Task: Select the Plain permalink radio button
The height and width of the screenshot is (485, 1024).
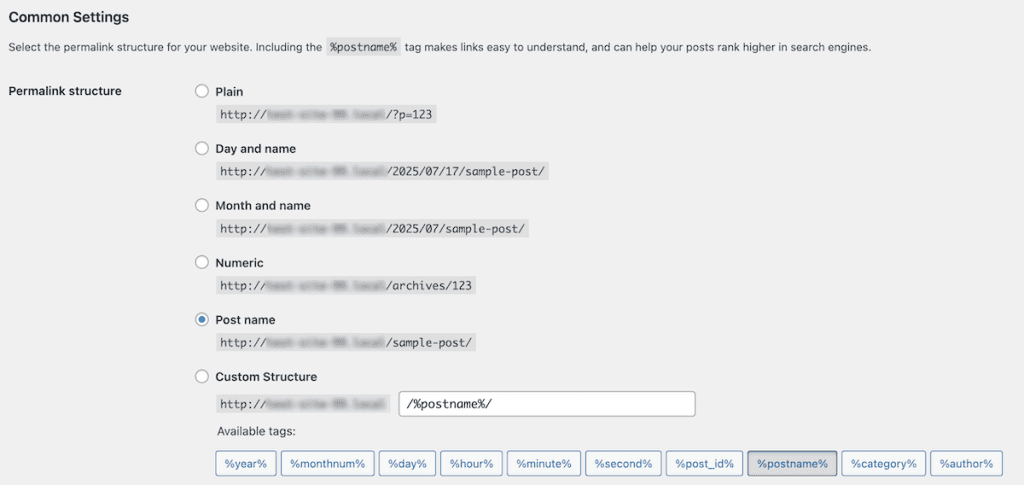Action: pos(202,92)
